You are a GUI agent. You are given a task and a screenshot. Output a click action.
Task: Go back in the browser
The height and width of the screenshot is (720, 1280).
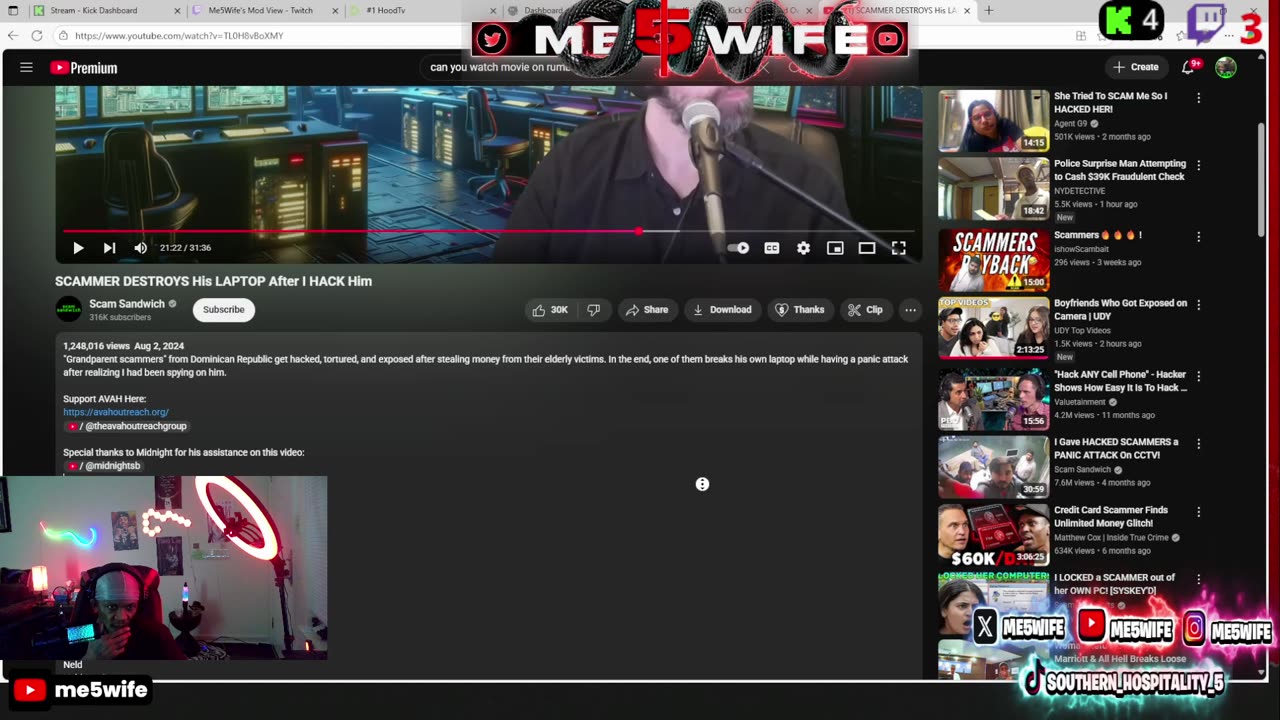[x=13, y=36]
